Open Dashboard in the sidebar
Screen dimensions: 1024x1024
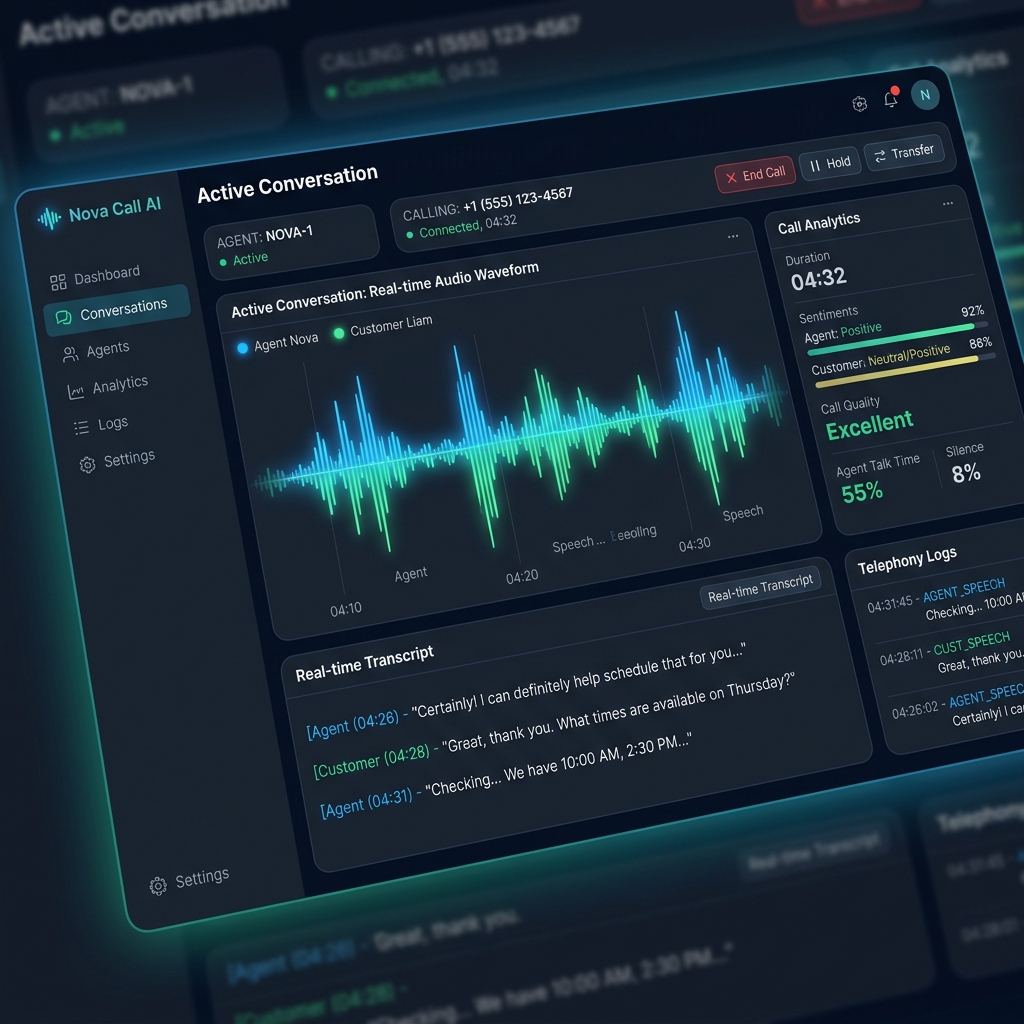95,277
